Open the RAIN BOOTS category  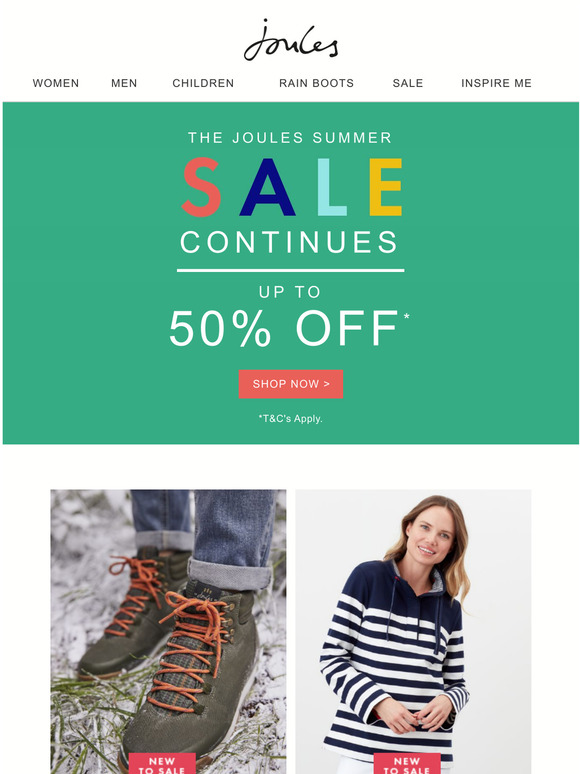click(x=316, y=83)
